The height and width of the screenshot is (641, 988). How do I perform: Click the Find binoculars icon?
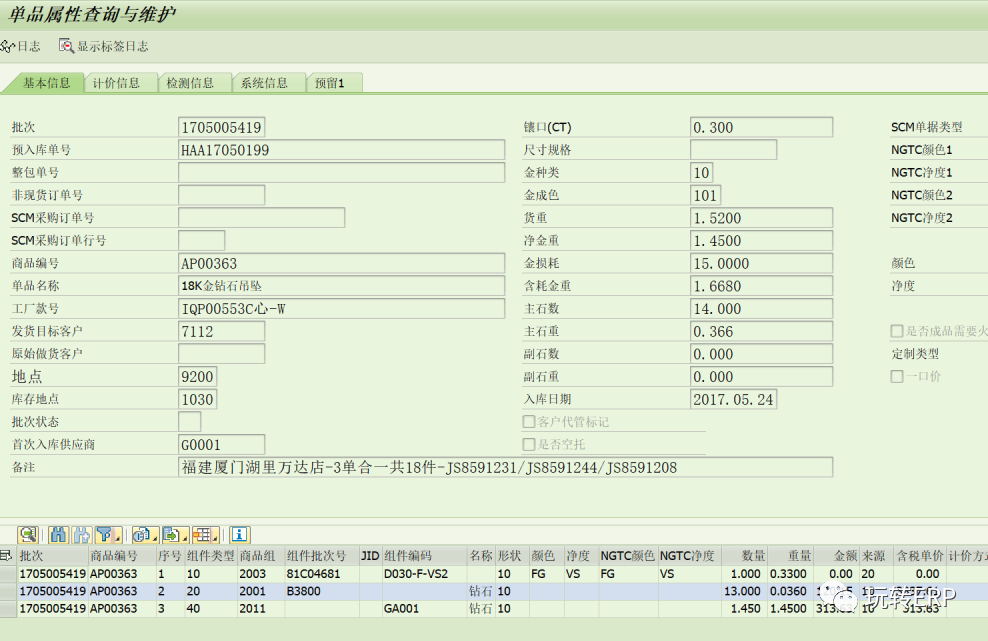pyautogui.click(x=59, y=534)
